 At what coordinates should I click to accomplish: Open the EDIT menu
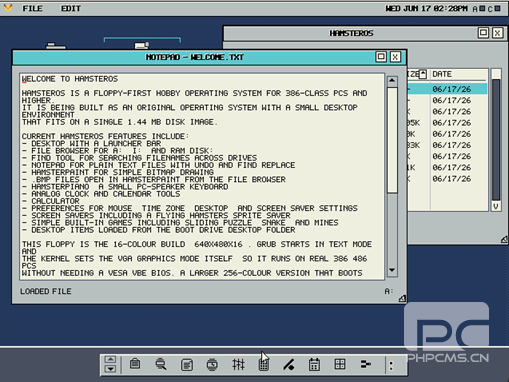click(71, 8)
